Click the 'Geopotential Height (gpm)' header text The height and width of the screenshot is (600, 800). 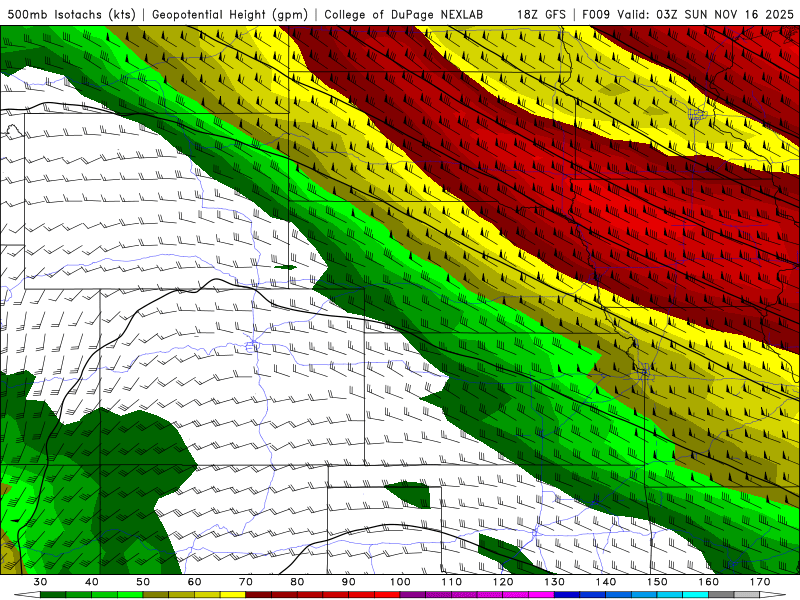[x=230, y=14]
